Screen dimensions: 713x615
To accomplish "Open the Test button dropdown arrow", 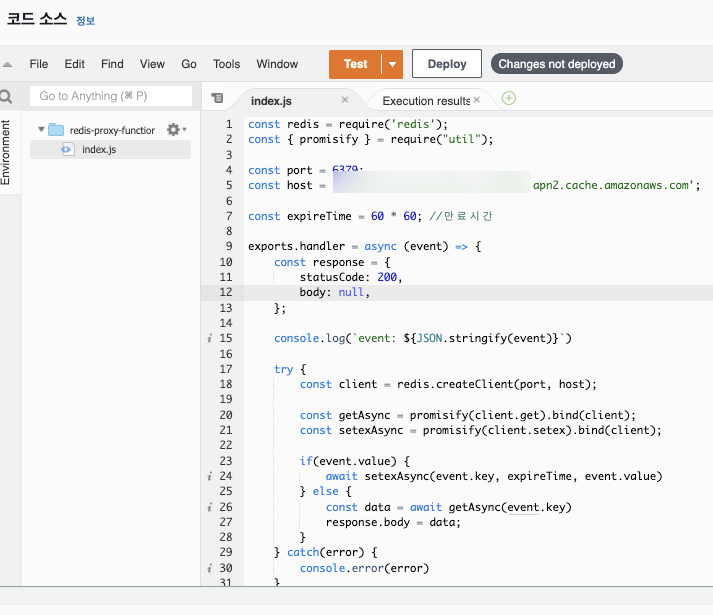I will pyautogui.click(x=393, y=64).
